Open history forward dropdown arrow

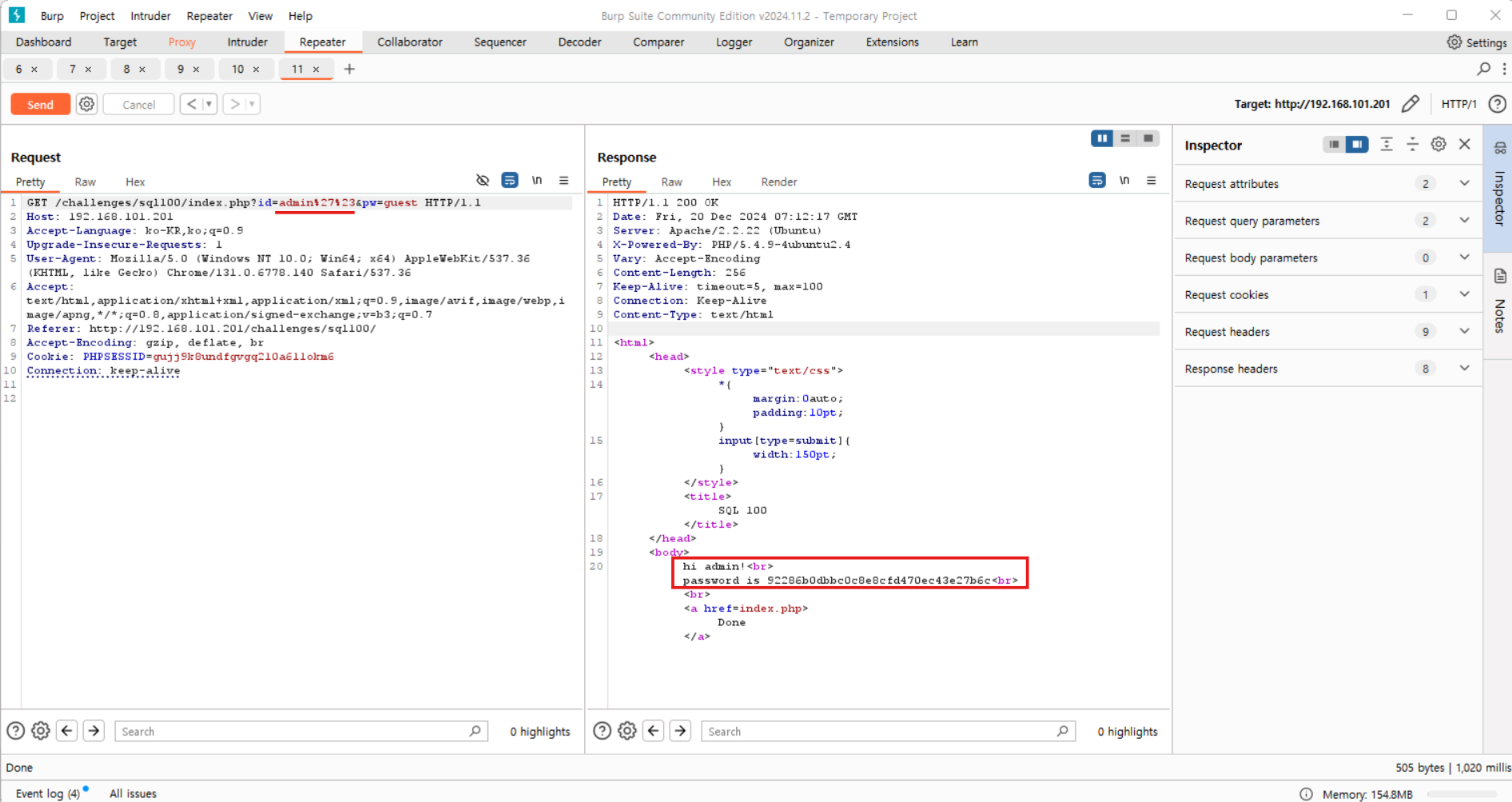tap(253, 104)
